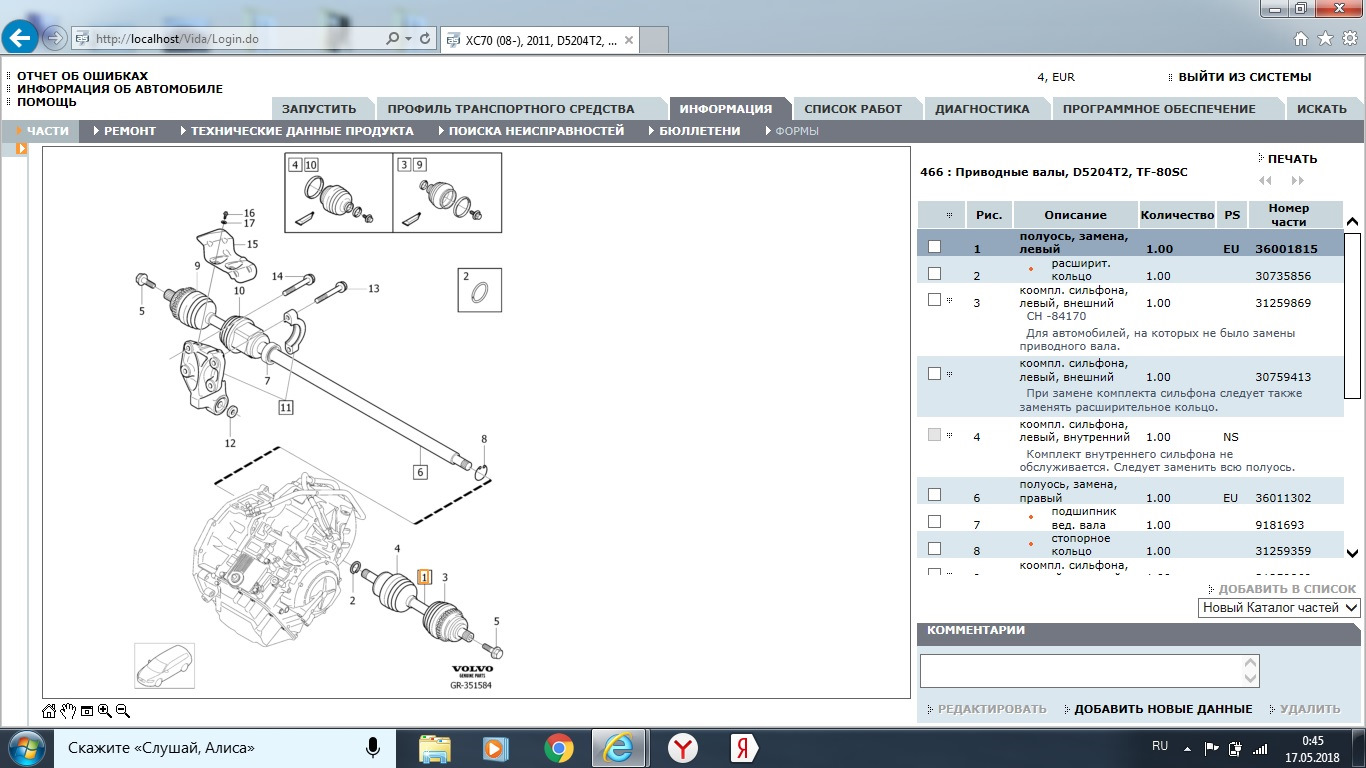The width and height of the screenshot is (1366, 768).
Task: Check the box for part 36001815
Action: click(x=934, y=247)
